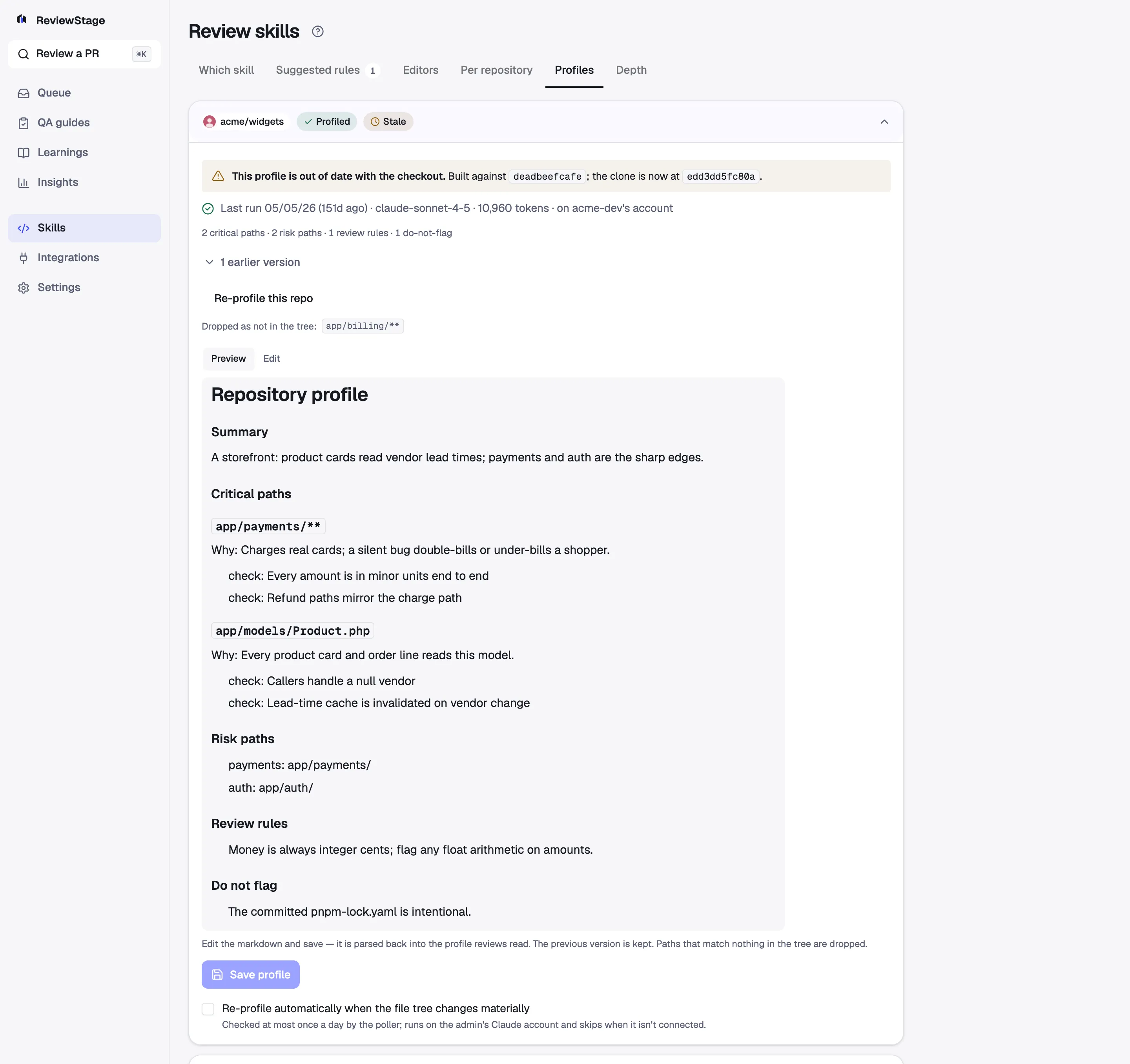Screen dimensions: 1130x1064
Task: Select the Per repository tab
Action: click(x=496, y=70)
